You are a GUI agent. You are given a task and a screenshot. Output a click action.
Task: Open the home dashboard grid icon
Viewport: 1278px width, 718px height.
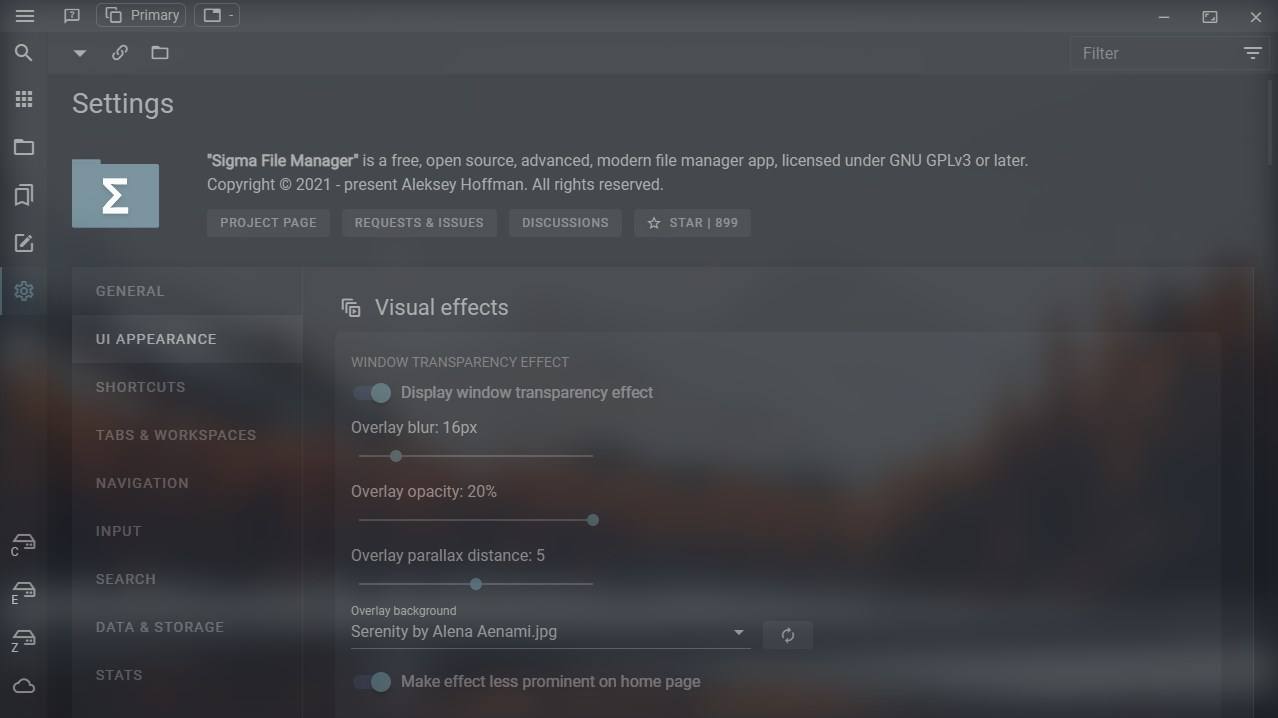24,99
